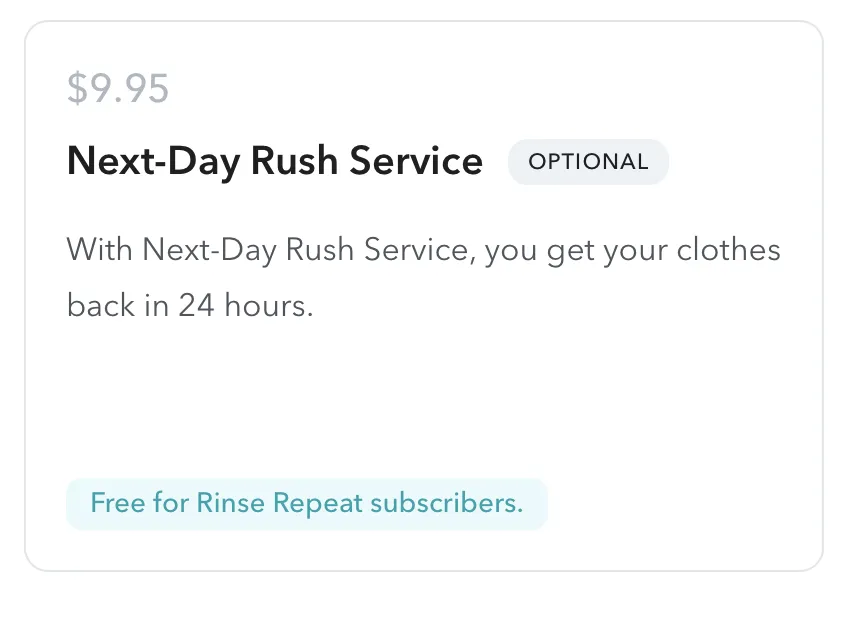Click the $9.95 price label
The image size is (846, 620).
(118, 88)
